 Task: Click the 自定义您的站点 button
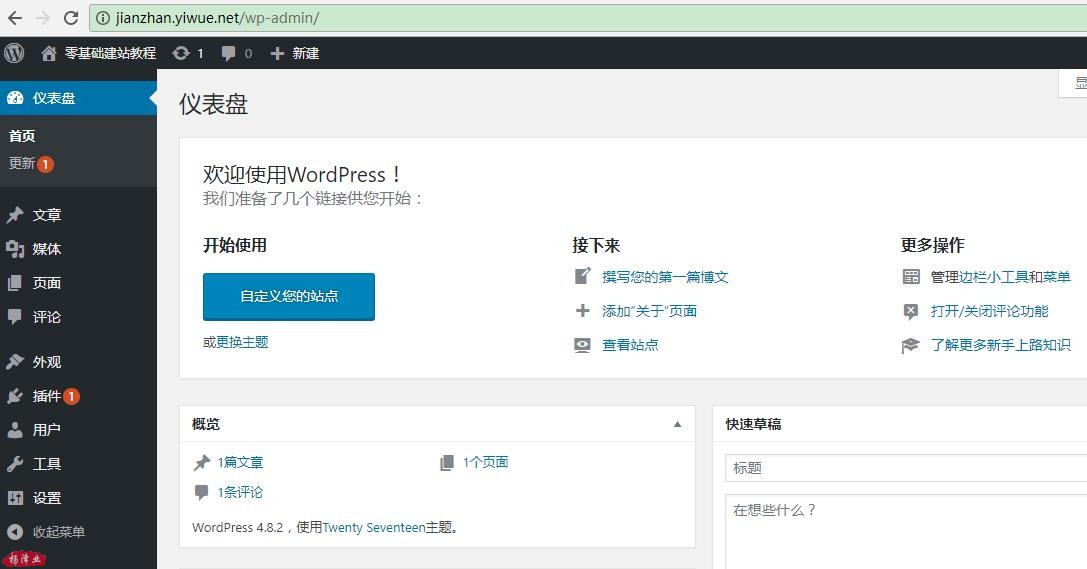[x=289, y=297]
